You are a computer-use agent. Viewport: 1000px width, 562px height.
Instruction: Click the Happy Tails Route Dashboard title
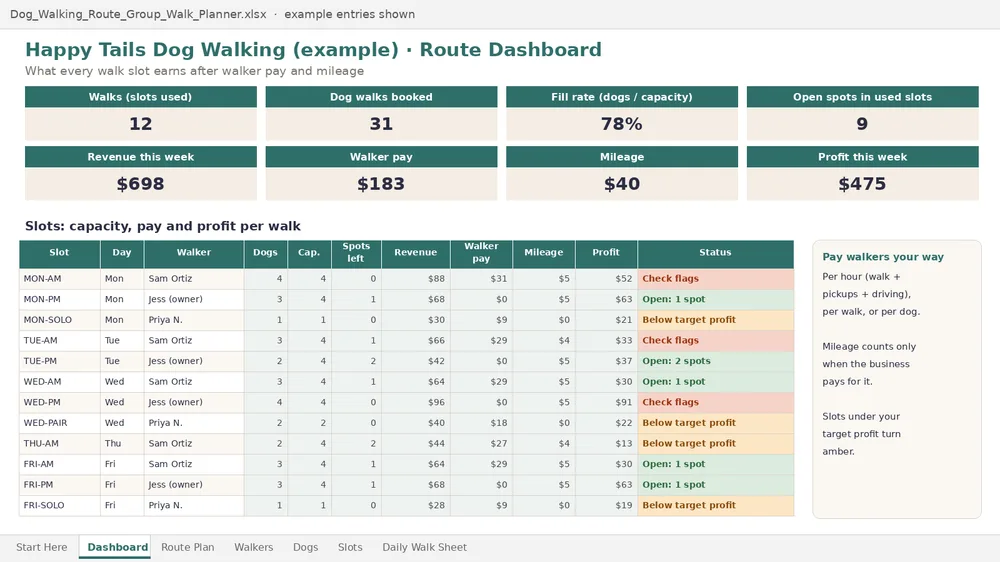point(313,50)
